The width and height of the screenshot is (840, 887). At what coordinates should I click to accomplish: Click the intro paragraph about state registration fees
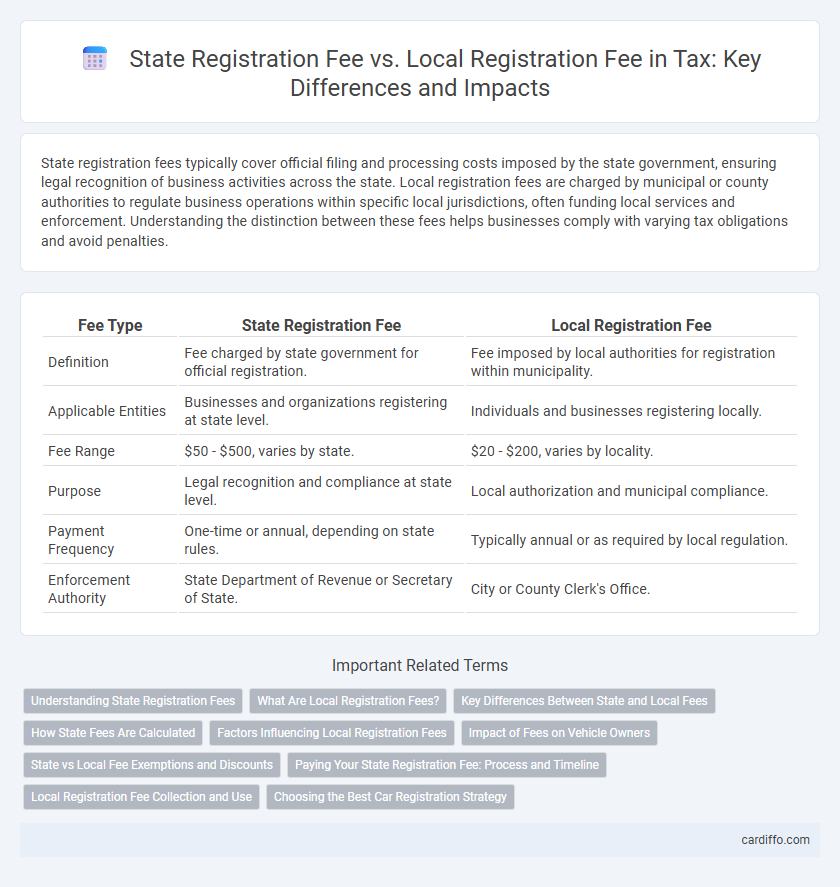pyautogui.click(x=414, y=202)
